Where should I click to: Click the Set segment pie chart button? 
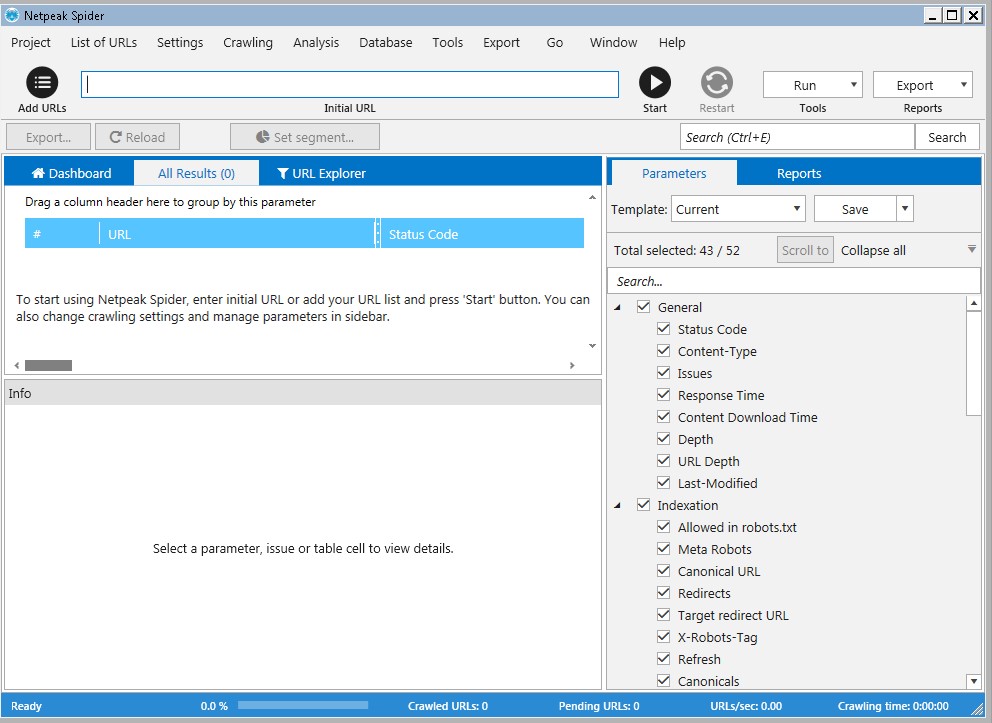tap(304, 137)
